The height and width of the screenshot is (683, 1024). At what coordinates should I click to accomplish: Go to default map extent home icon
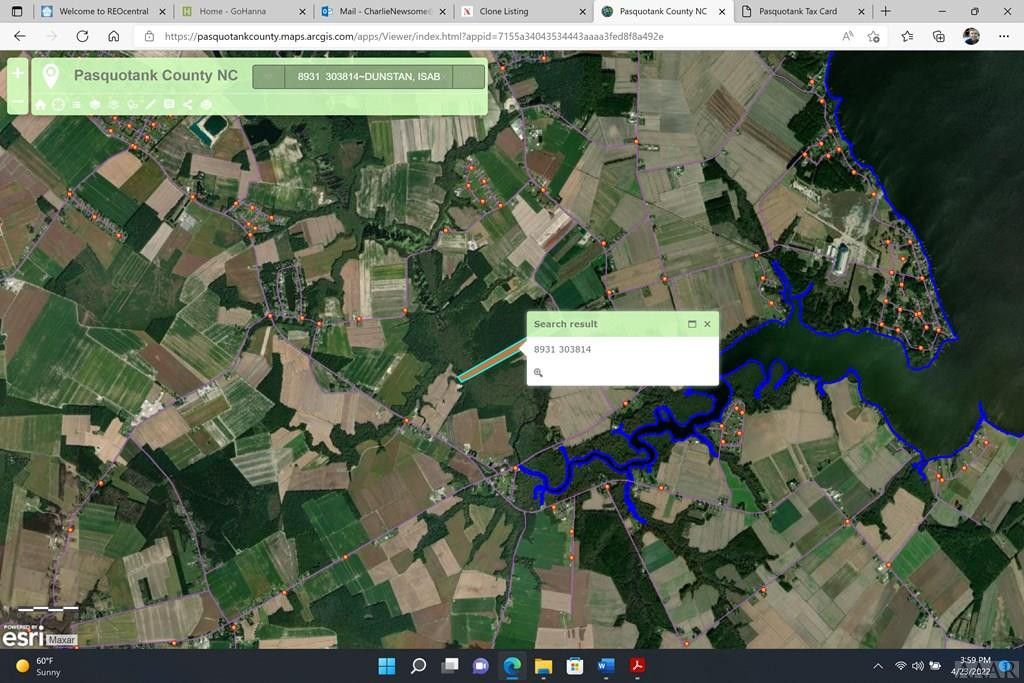pos(40,105)
